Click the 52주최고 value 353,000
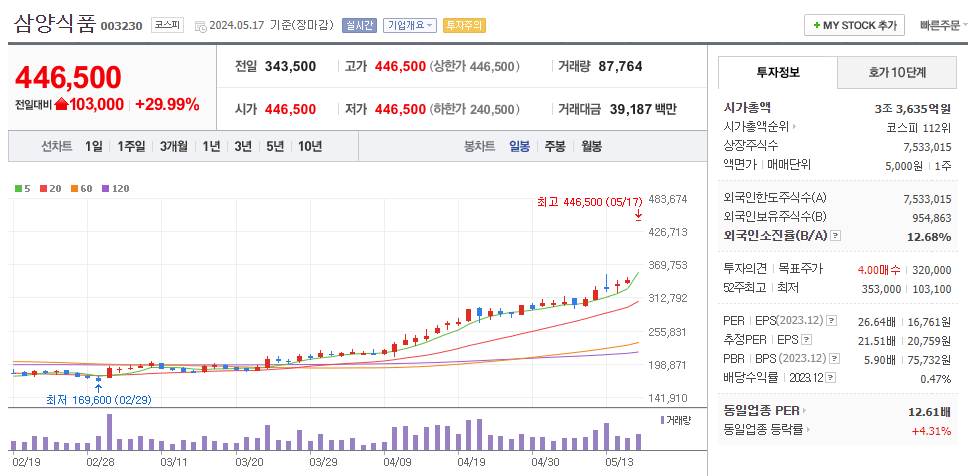 (881, 289)
